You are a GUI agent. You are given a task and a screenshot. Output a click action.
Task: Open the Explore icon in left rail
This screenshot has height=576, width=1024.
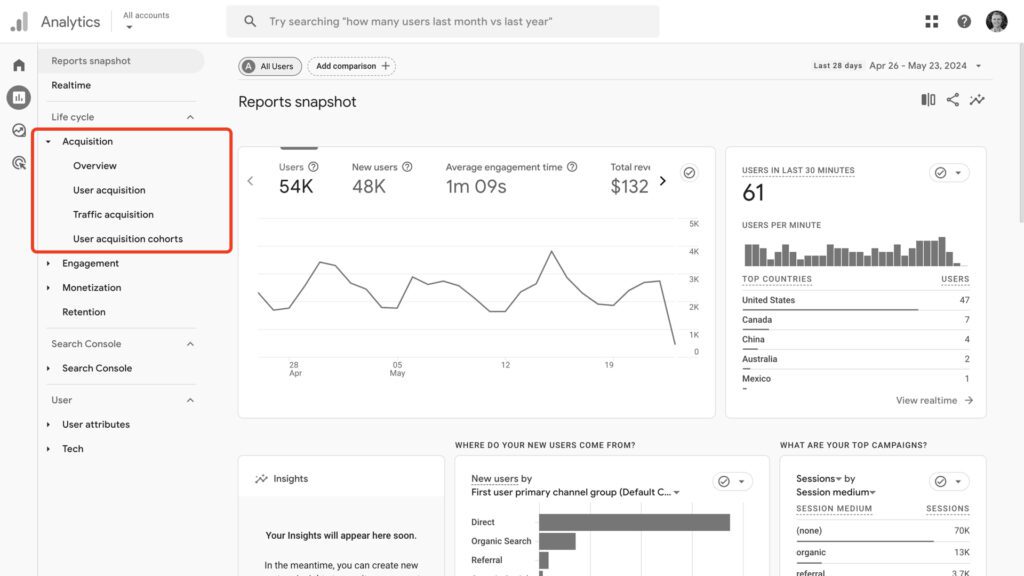(18, 130)
